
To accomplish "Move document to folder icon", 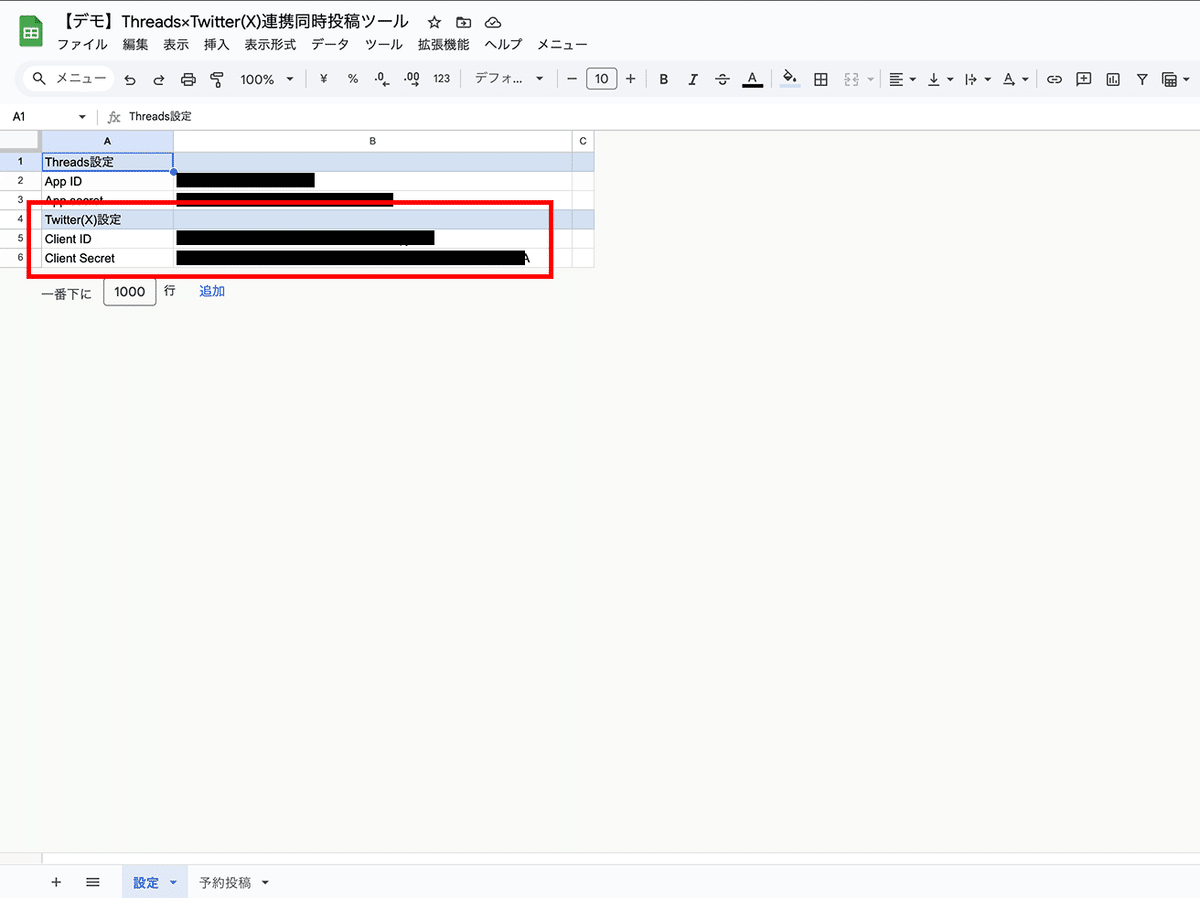I will 463,22.
